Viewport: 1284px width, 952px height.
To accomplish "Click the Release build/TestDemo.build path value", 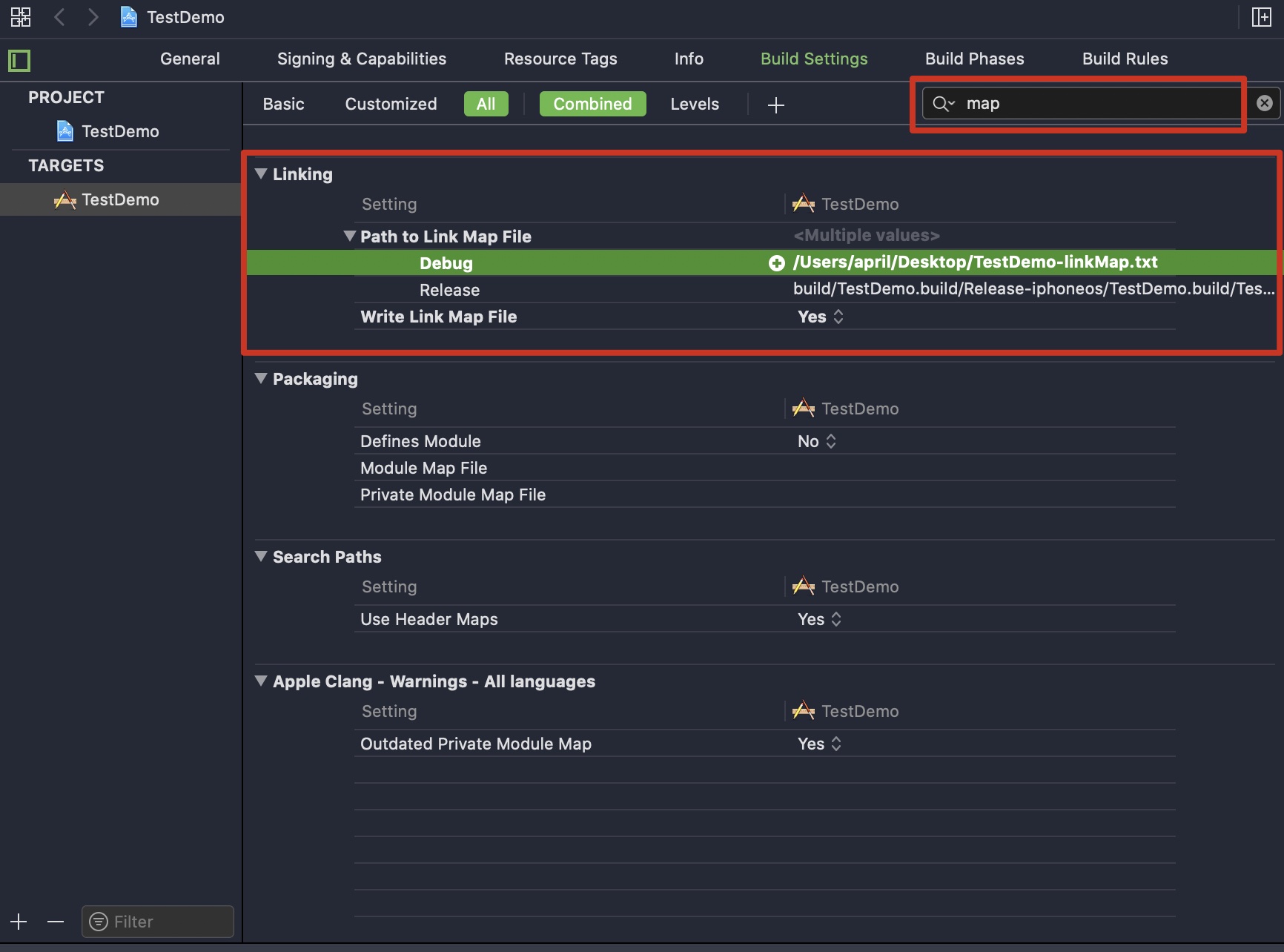I will (x=1033, y=288).
